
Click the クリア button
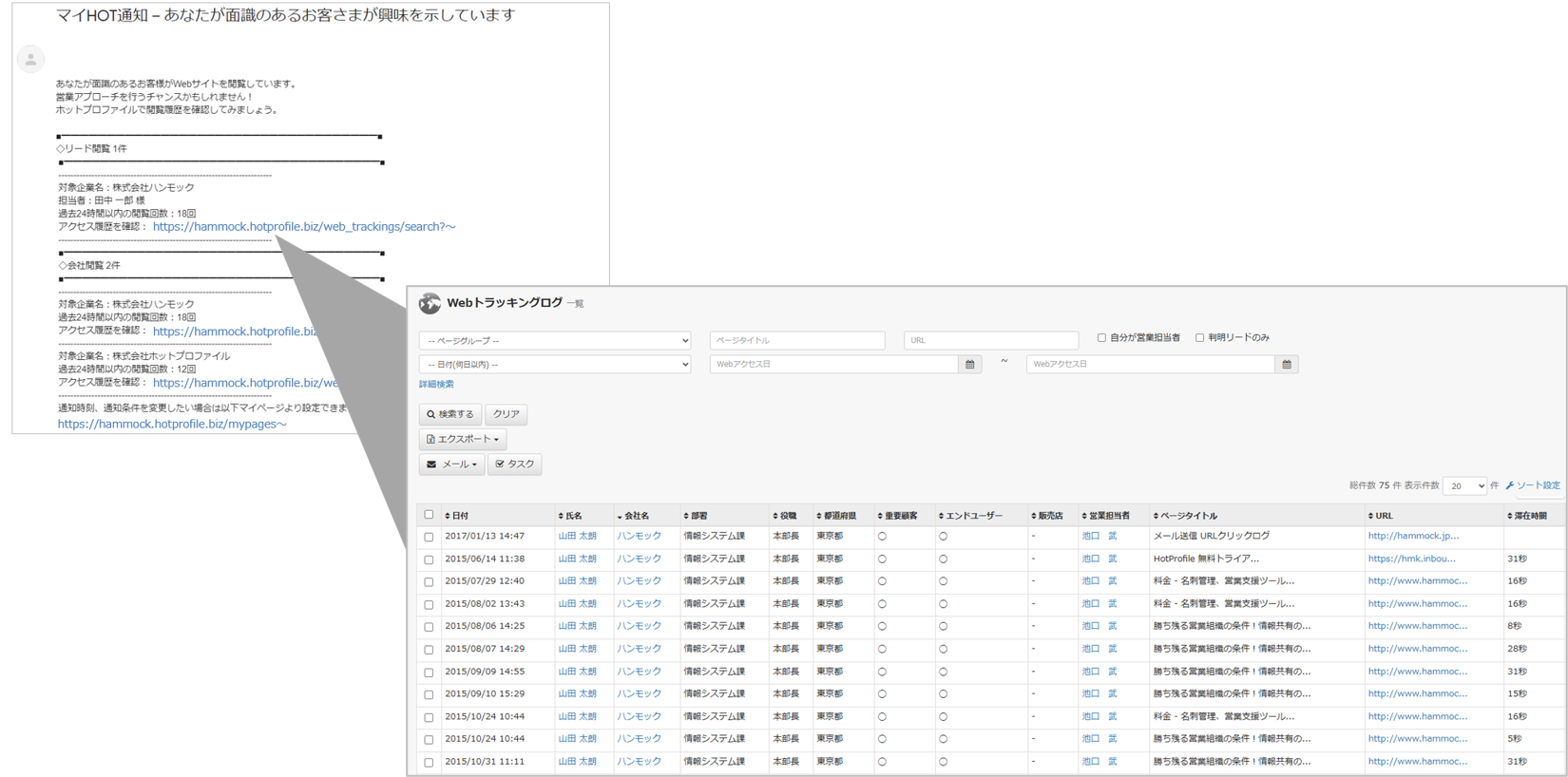tap(507, 414)
